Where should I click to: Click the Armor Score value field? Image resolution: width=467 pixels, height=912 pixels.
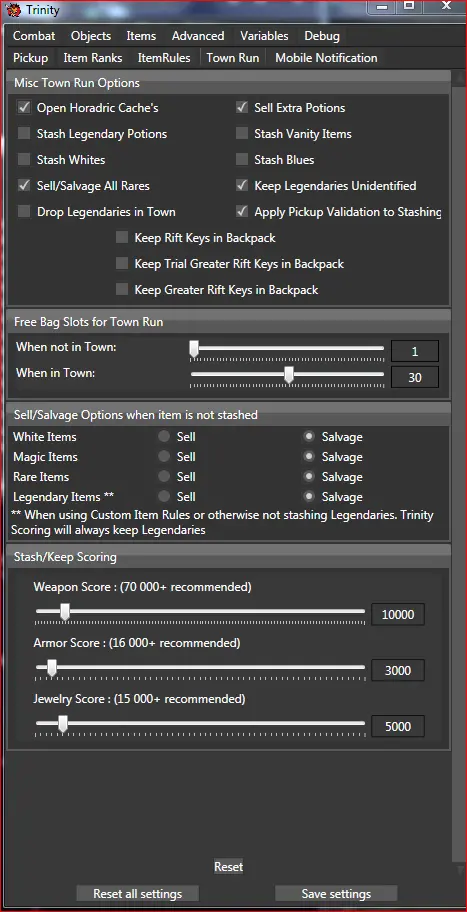click(398, 671)
